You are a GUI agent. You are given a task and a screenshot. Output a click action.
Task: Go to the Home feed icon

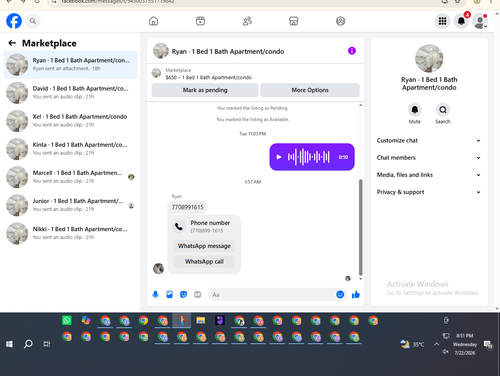click(153, 21)
